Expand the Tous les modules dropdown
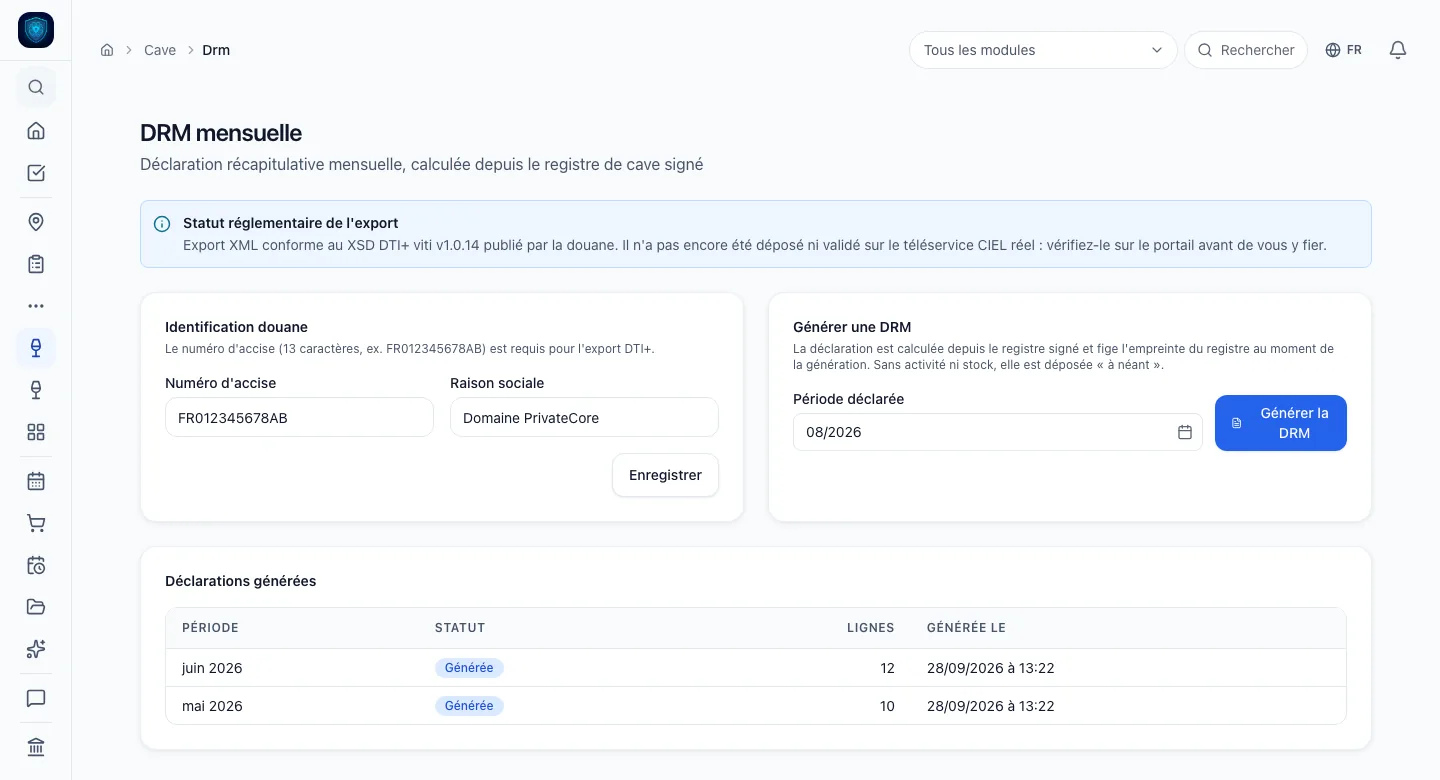 pyautogui.click(x=1043, y=50)
